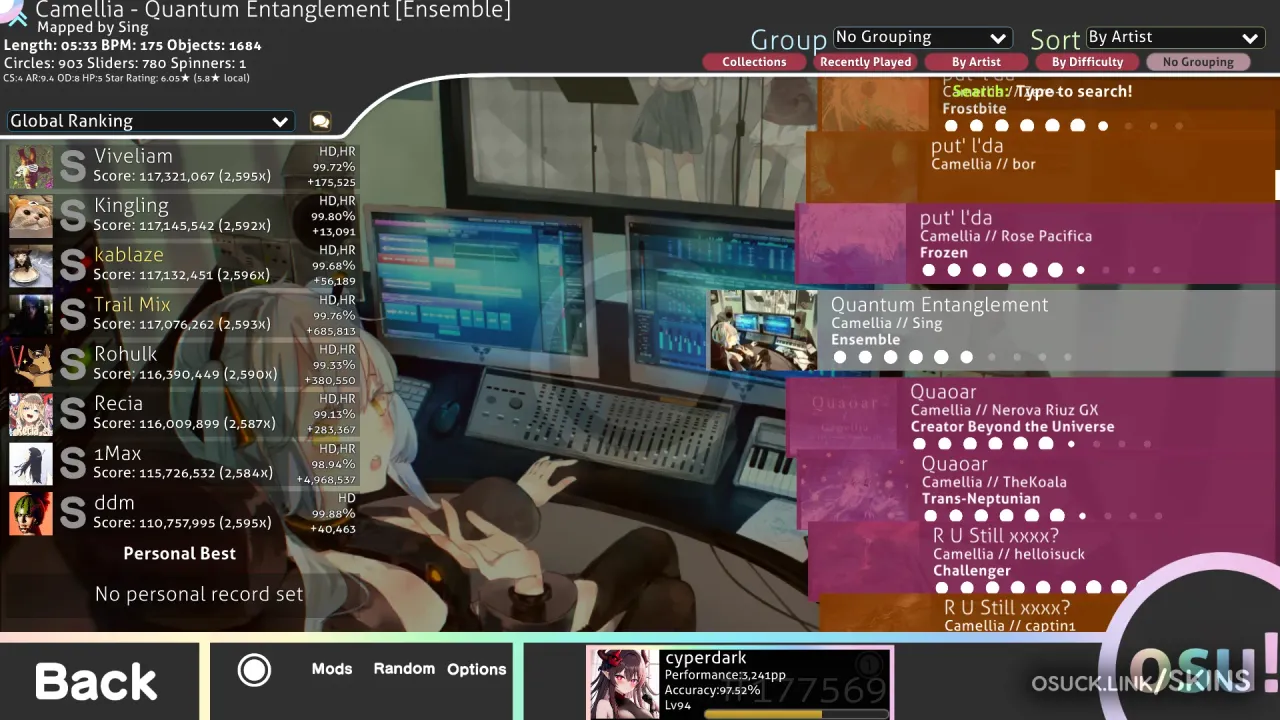Open Kingling's avatar on the leaderboard
This screenshot has width=1280, height=720.
[x=31, y=216]
